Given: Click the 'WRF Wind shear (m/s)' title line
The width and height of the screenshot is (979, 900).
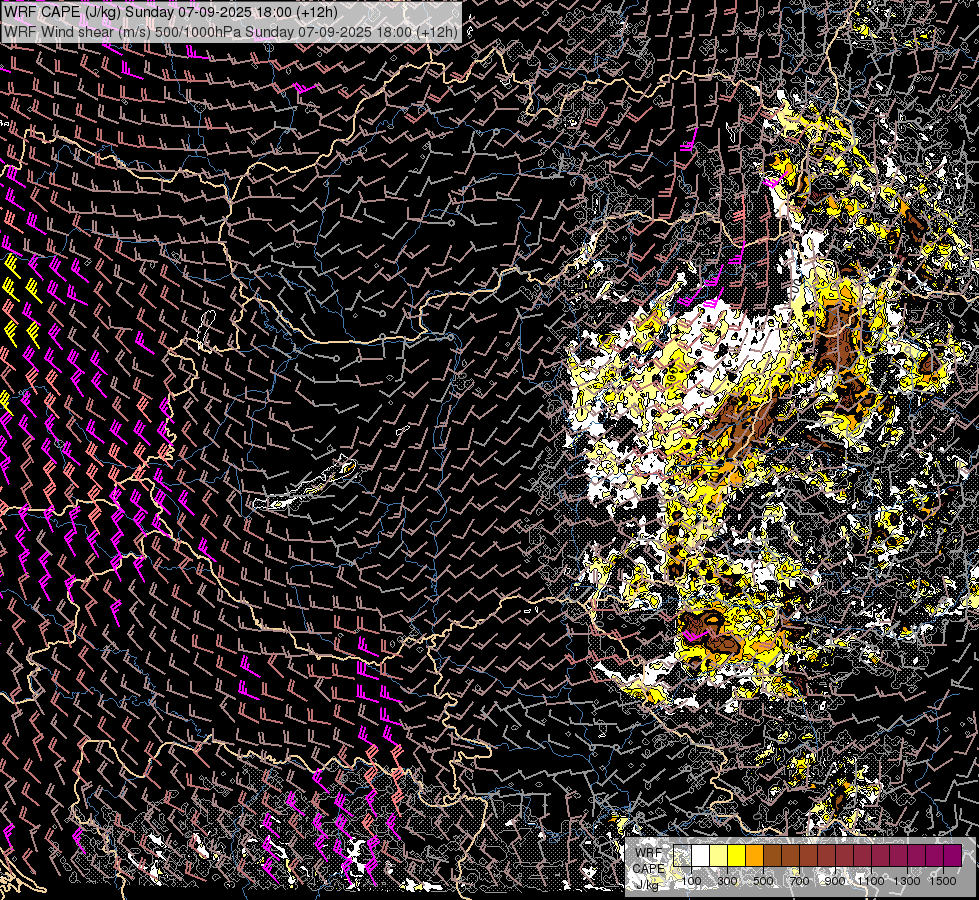Looking at the screenshot, I should coord(231,31).
